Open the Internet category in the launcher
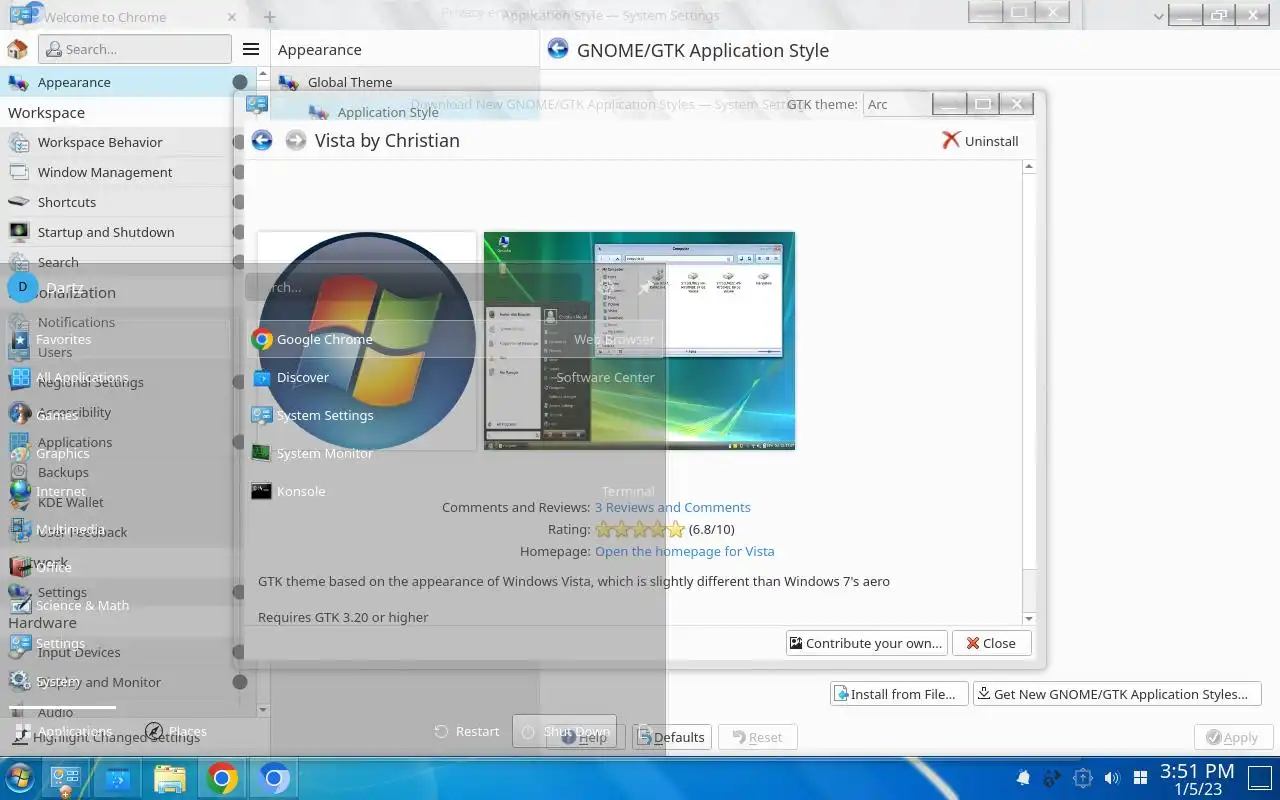 pyautogui.click(x=120, y=491)
